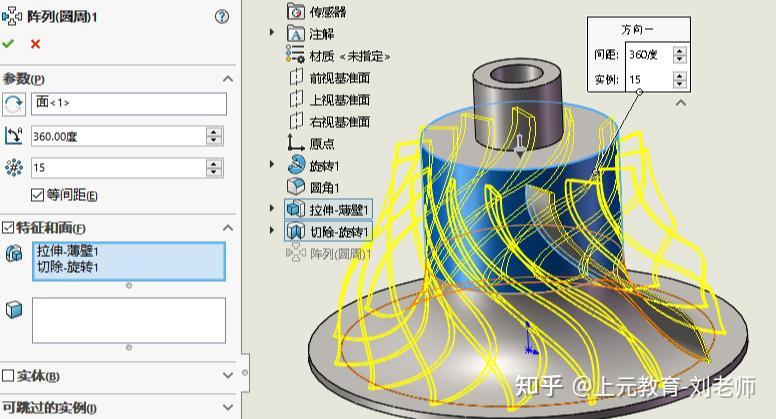Select the 阵列(圆周)1 tree label
Screen dimensions: 776x419
pyautogui.click(x=340, y=254)
